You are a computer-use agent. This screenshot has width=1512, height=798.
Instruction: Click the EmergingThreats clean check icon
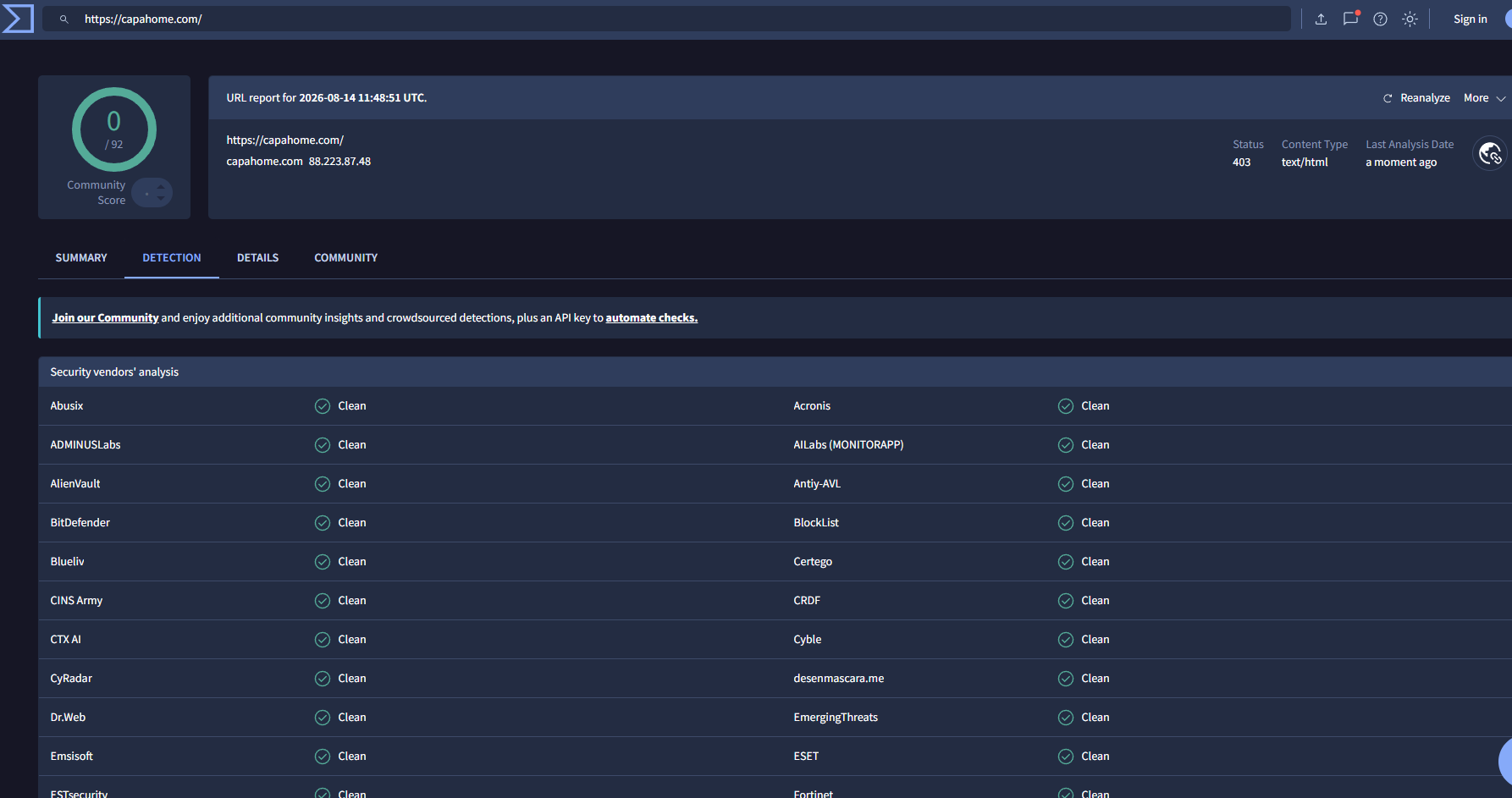[x=1066, y=718]
